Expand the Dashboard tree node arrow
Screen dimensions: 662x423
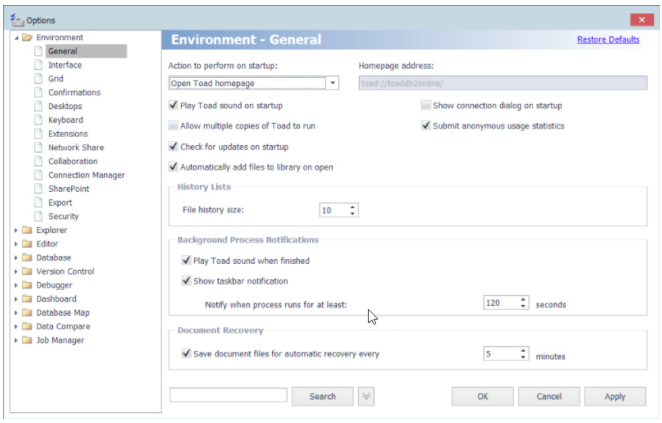pos(16,299)
